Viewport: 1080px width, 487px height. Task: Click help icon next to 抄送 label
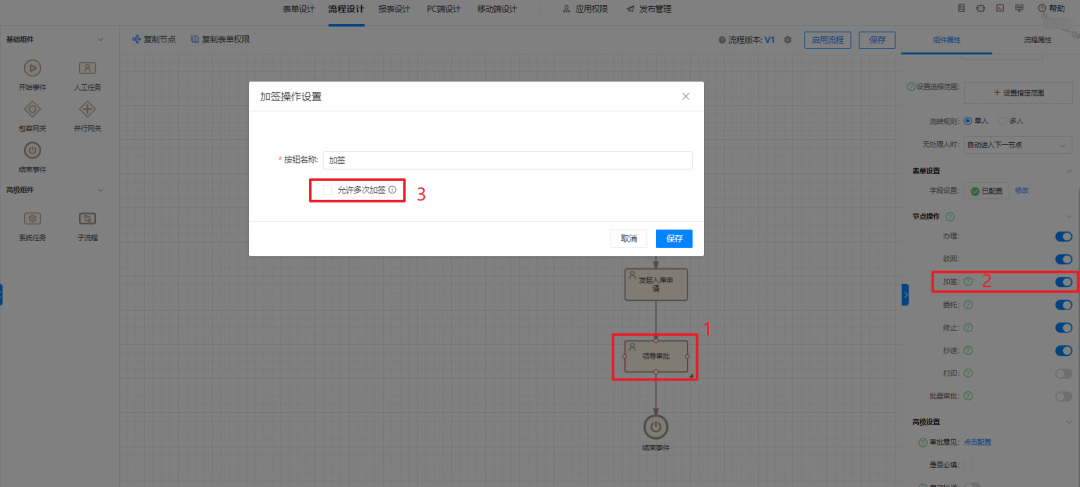[x=968, y=351]
